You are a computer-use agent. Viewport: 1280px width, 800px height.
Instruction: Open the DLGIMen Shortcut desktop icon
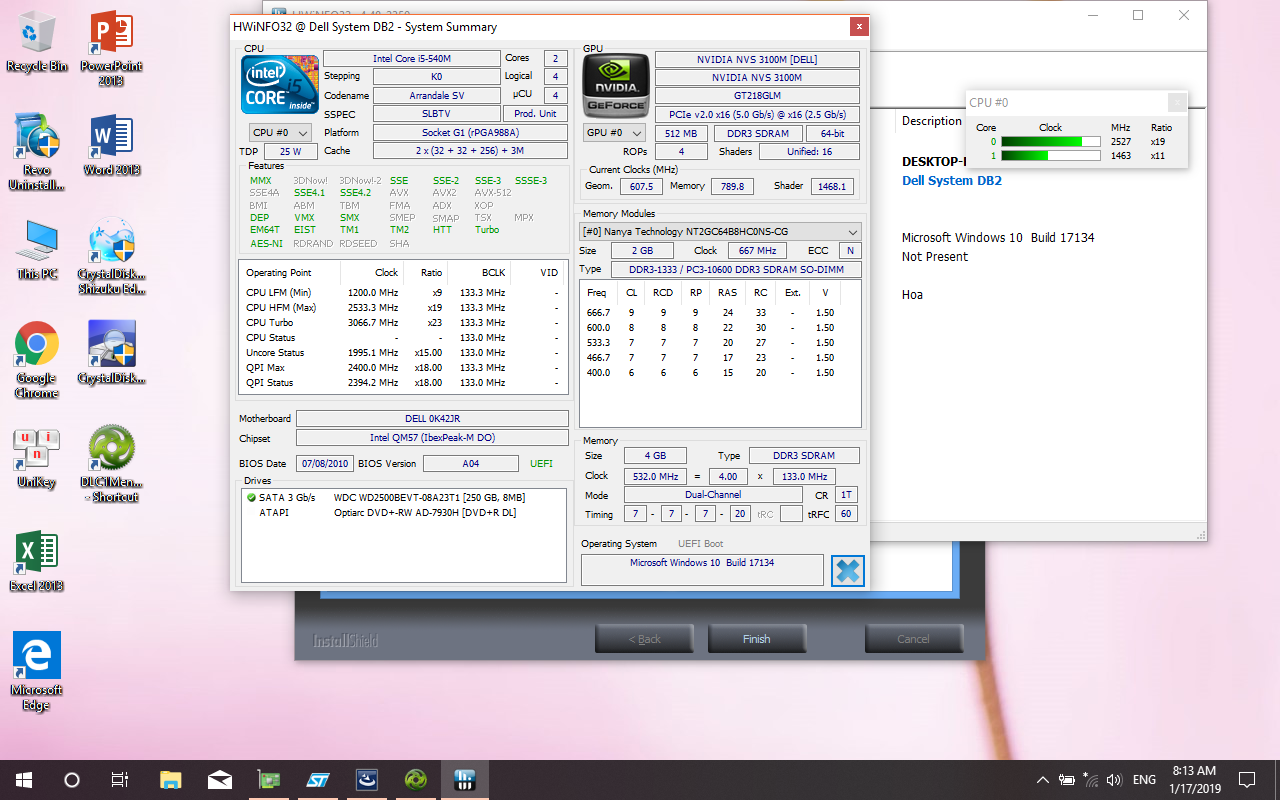click(111, 464)
